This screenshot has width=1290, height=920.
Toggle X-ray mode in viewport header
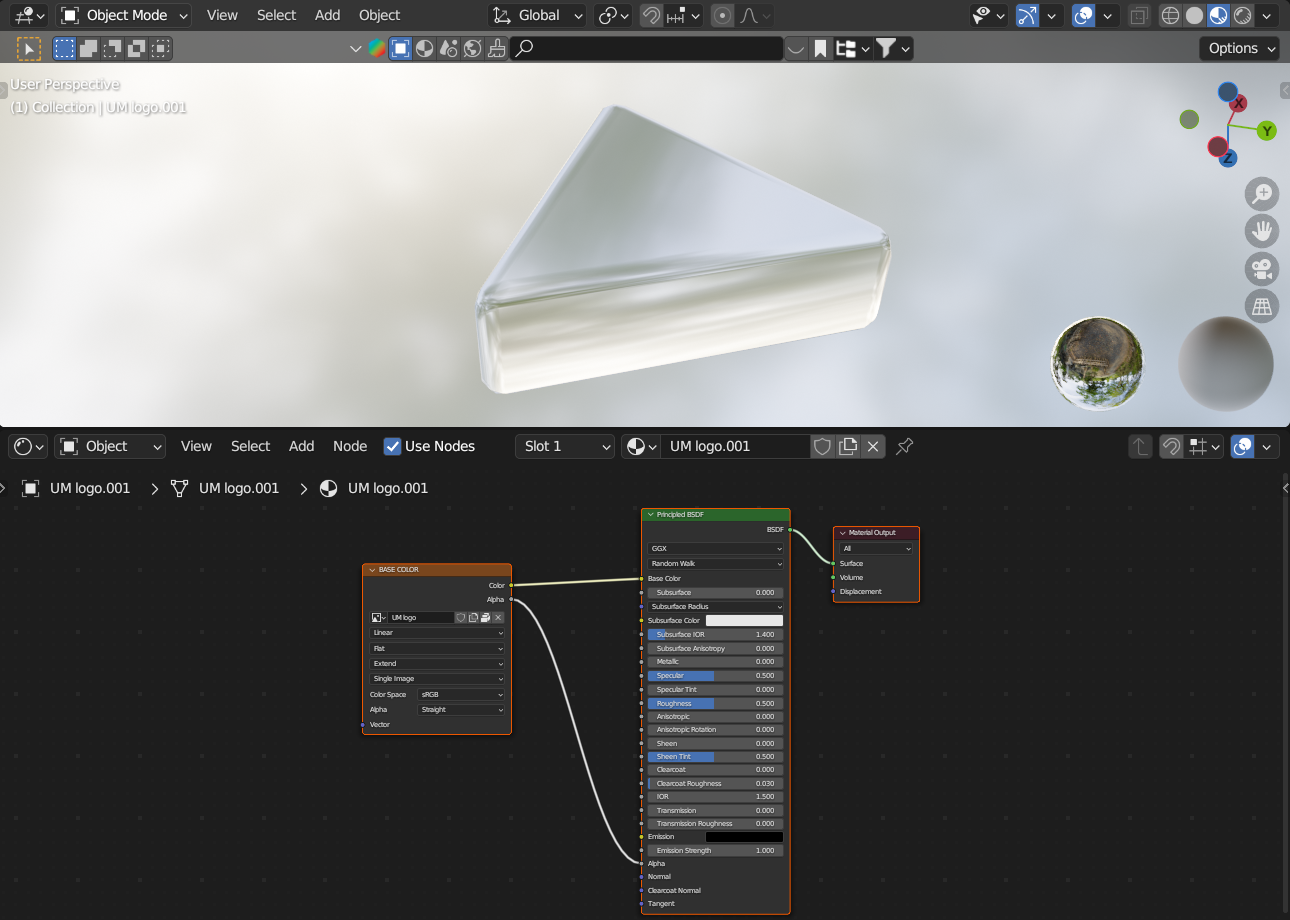(x=1138, y=15)
